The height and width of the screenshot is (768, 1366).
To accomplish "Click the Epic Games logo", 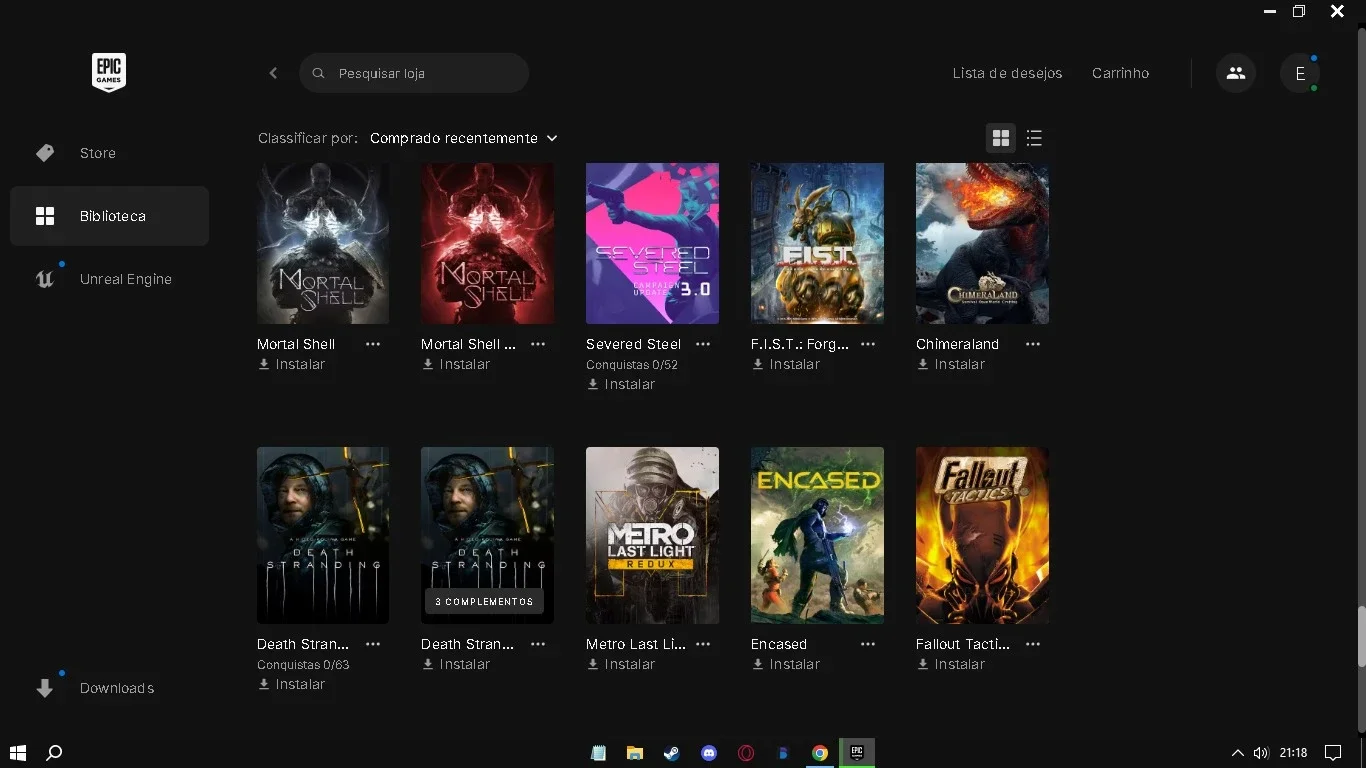I will (x=109, y=73).
